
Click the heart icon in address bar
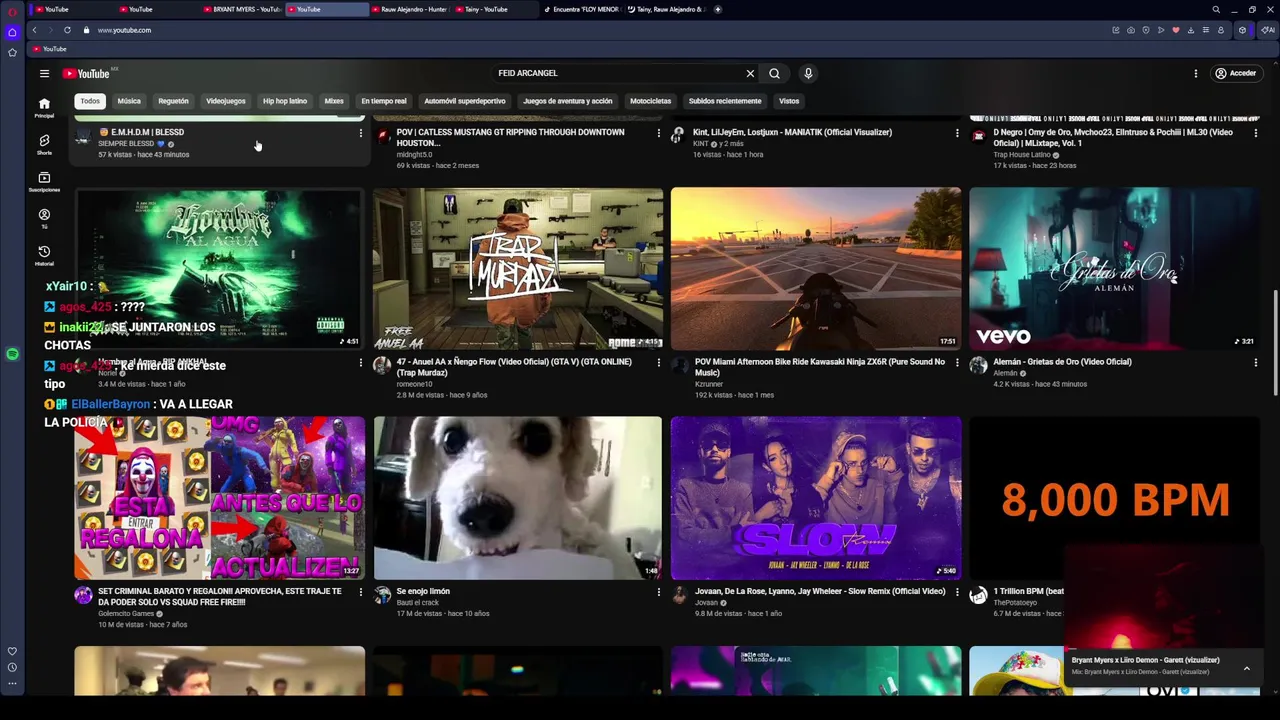pos(1175,30)
